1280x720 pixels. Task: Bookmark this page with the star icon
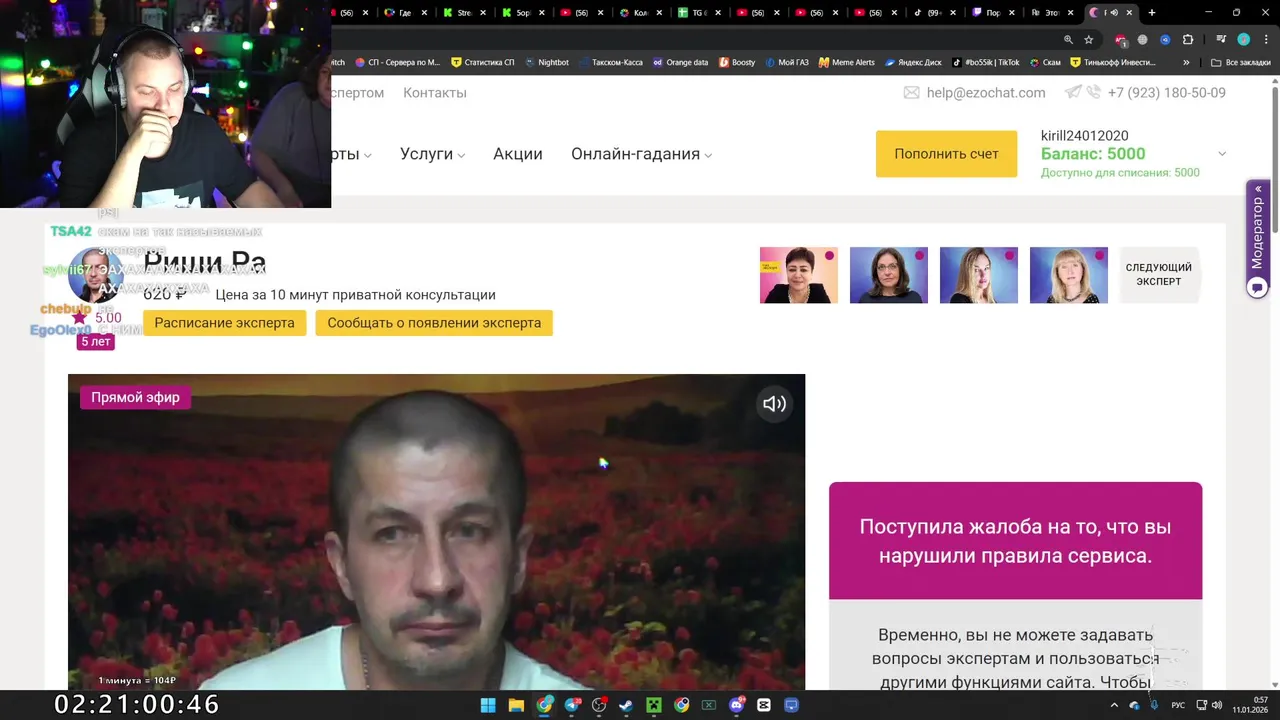[x=1089, y=40]
